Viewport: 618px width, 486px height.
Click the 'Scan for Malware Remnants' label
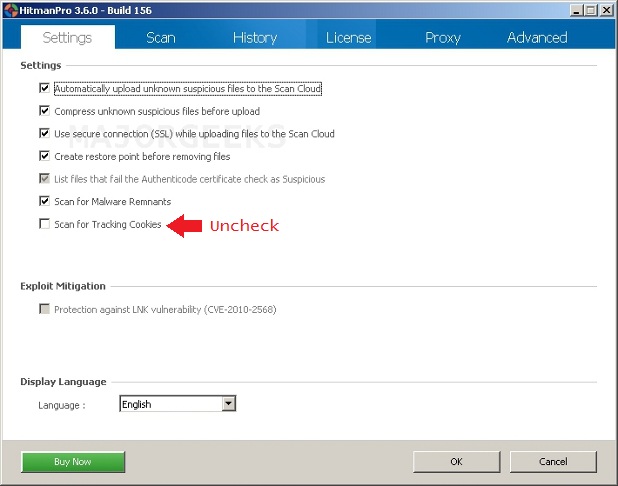pos(113,201)
